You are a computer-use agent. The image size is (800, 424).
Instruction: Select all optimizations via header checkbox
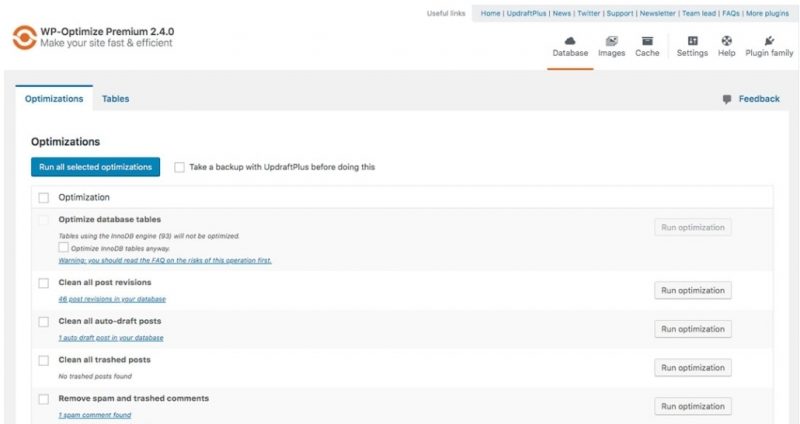[43, 197]
